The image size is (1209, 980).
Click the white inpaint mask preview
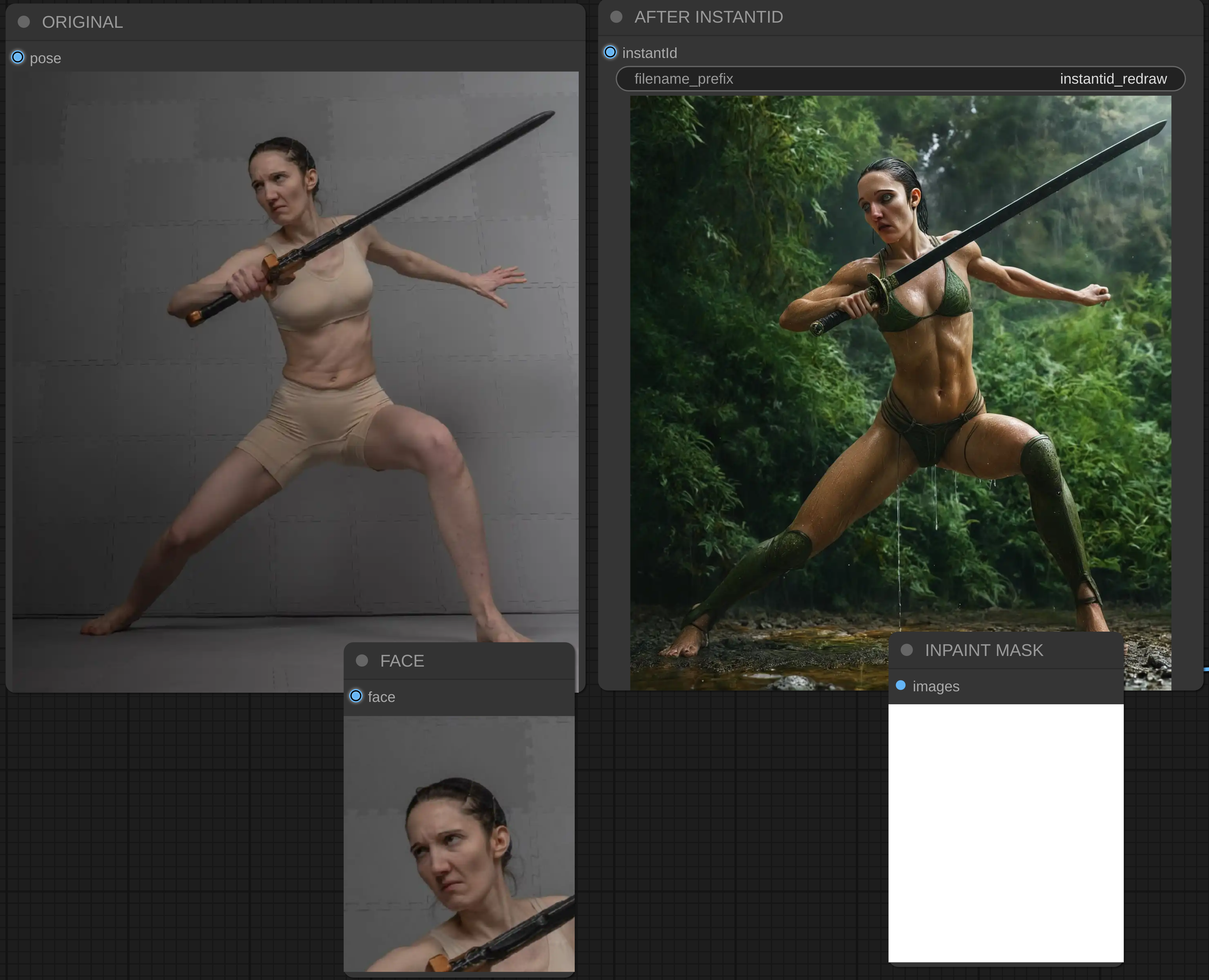[x=1006, y=833]
